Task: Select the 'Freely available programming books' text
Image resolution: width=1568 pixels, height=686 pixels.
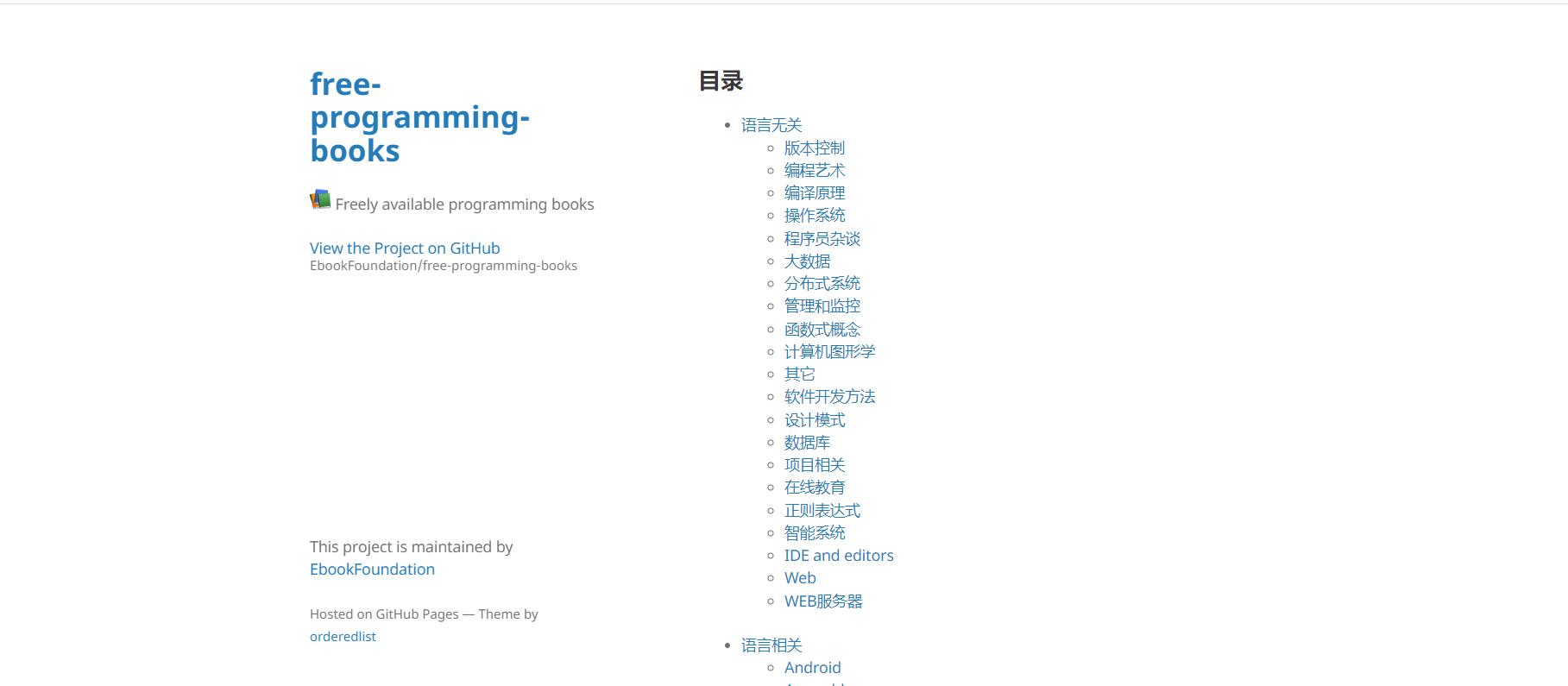Action: 464,204
